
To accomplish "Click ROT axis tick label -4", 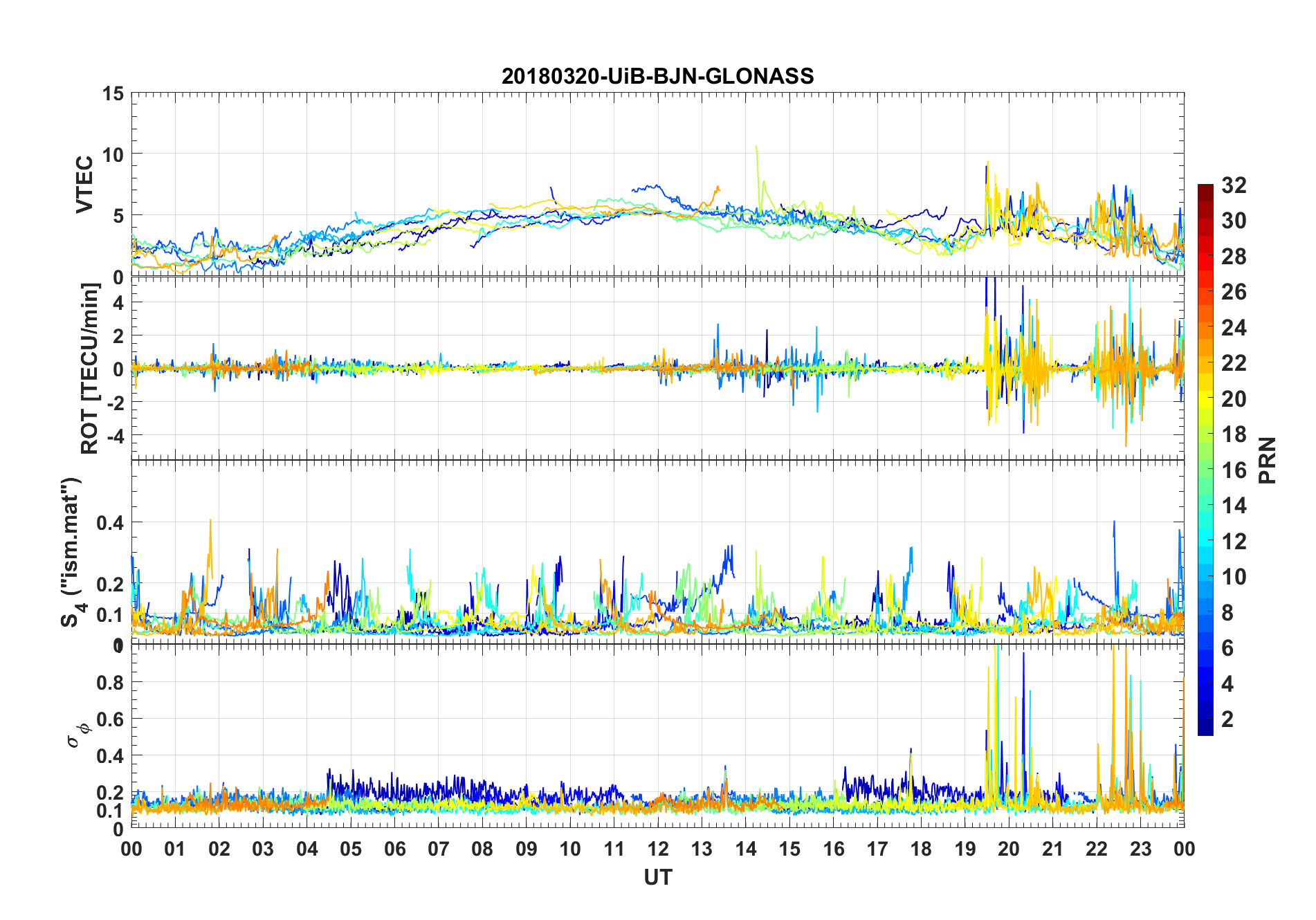I will pyautogui.click(x=115, y=436).
